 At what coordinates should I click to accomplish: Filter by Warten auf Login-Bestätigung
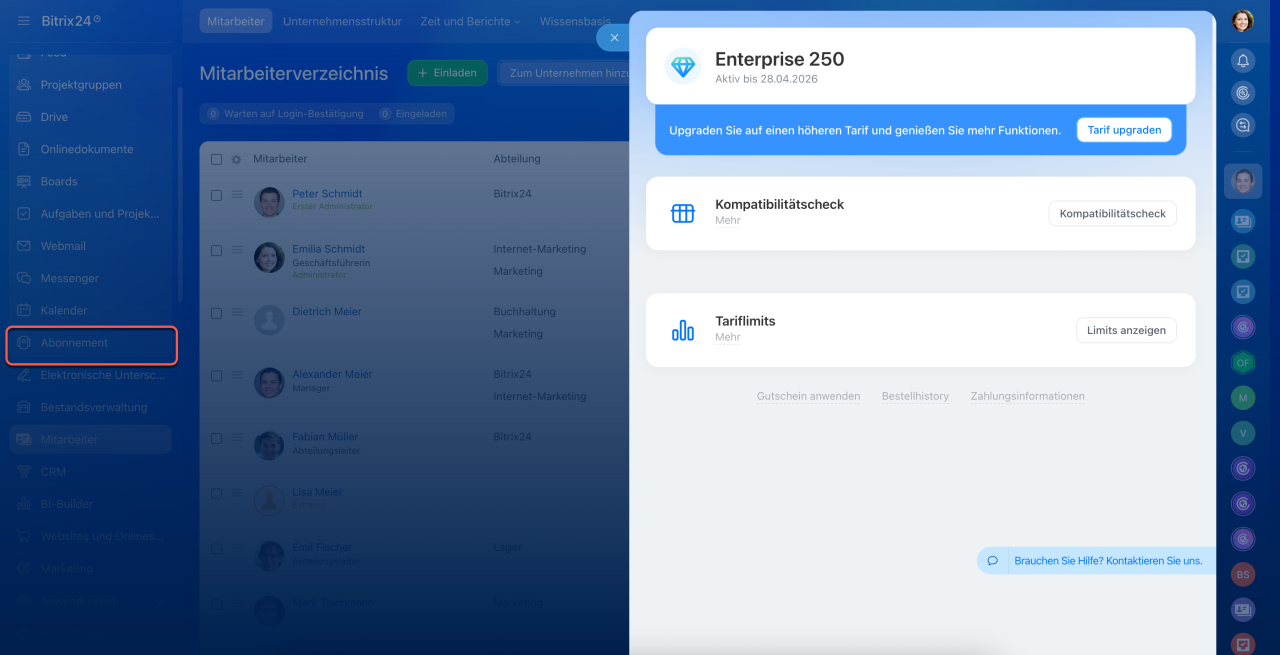coord(285,114)
